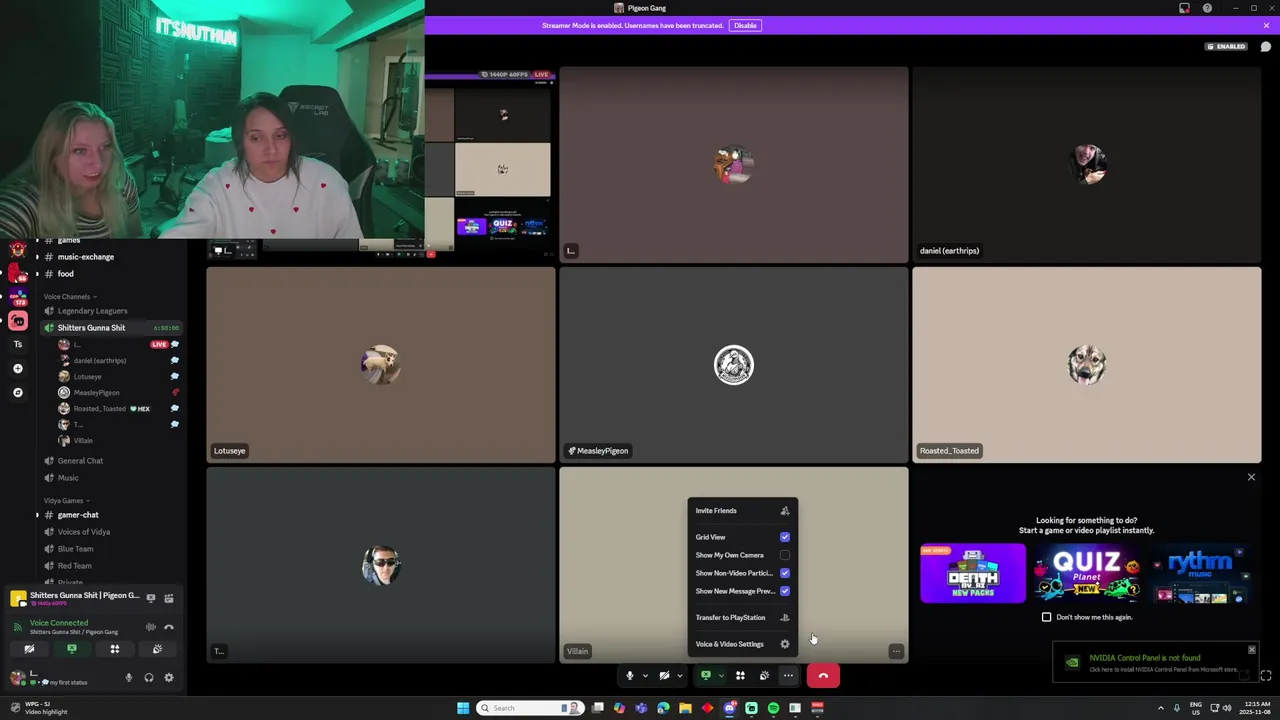Focus Lotuseye video tile
1280x720 pixels.
click(381, 365)
